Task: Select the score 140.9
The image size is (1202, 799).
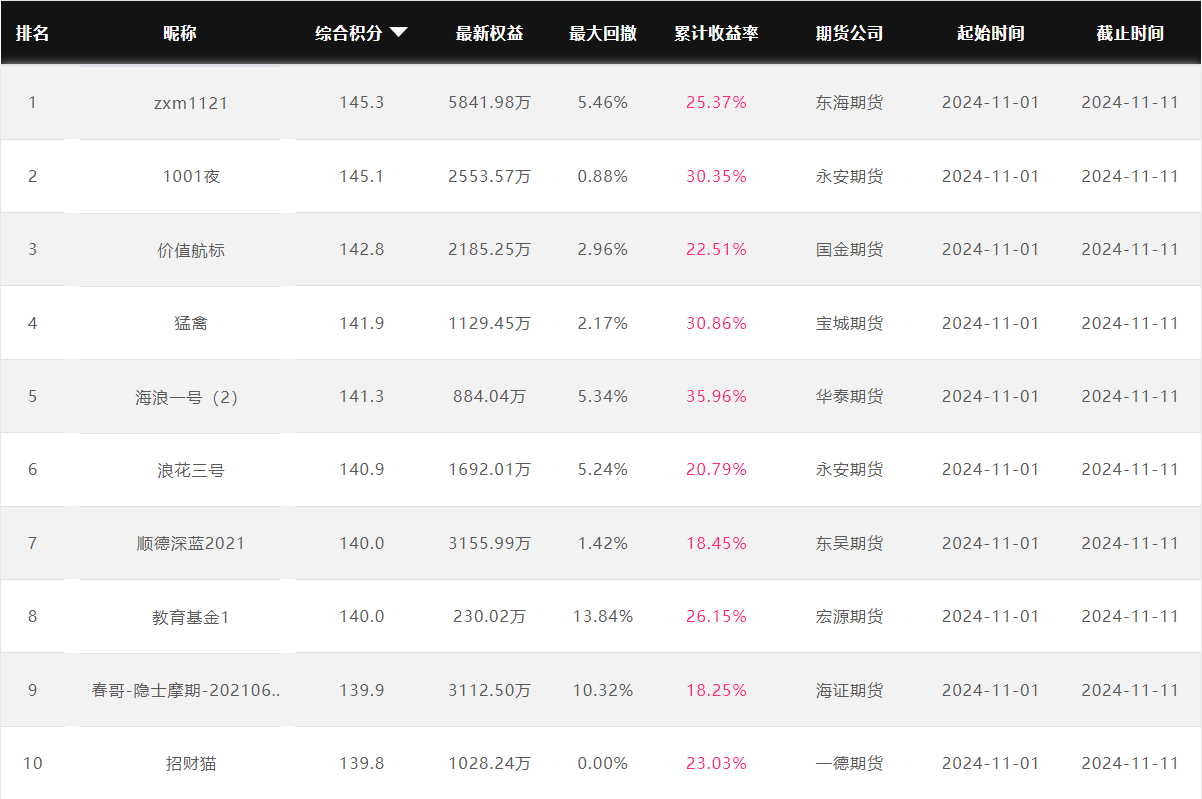Action: point(362,469)
